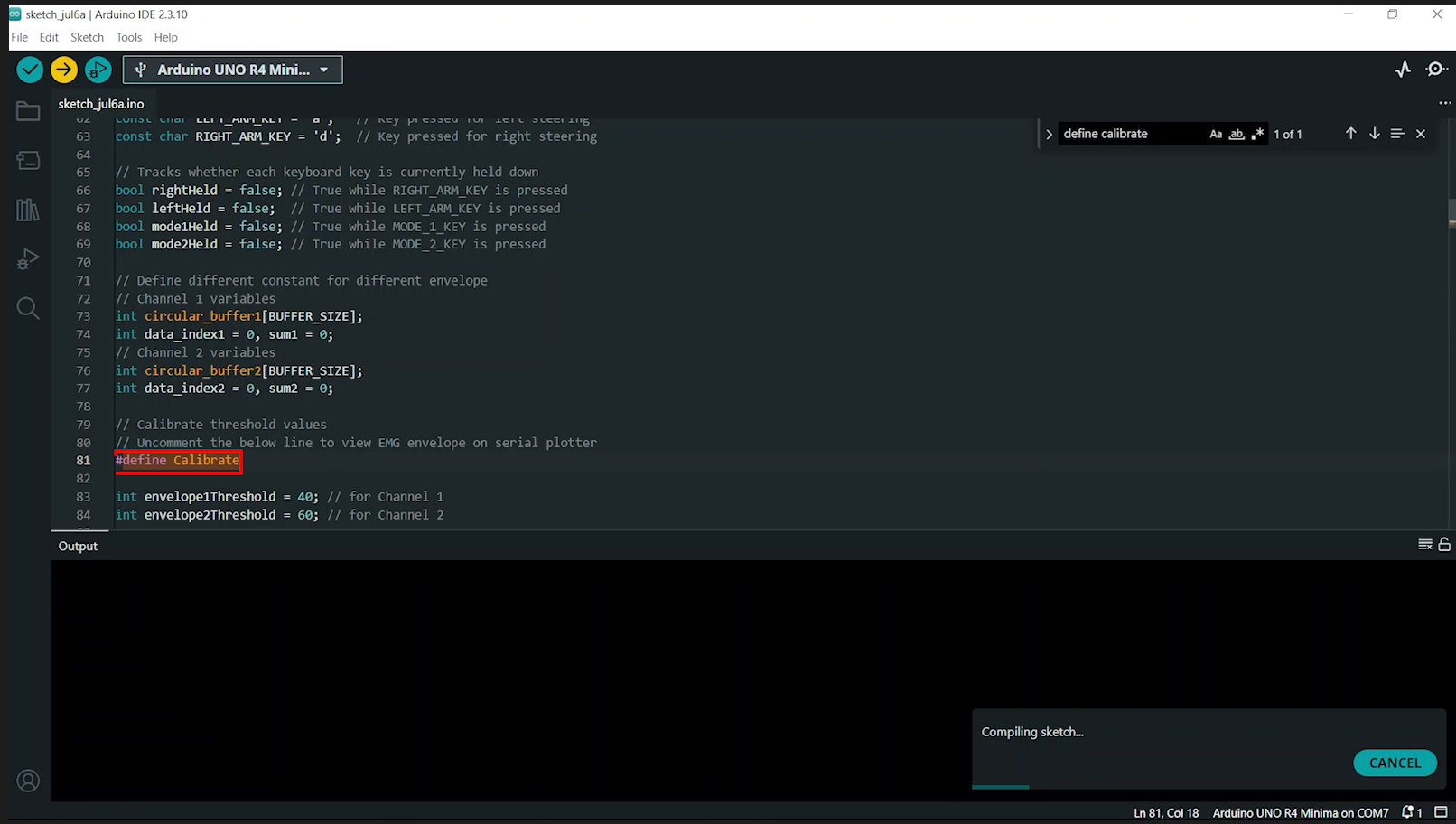
Task: Click the CANCEL button in compiling notification
Action: point(1395,763)
